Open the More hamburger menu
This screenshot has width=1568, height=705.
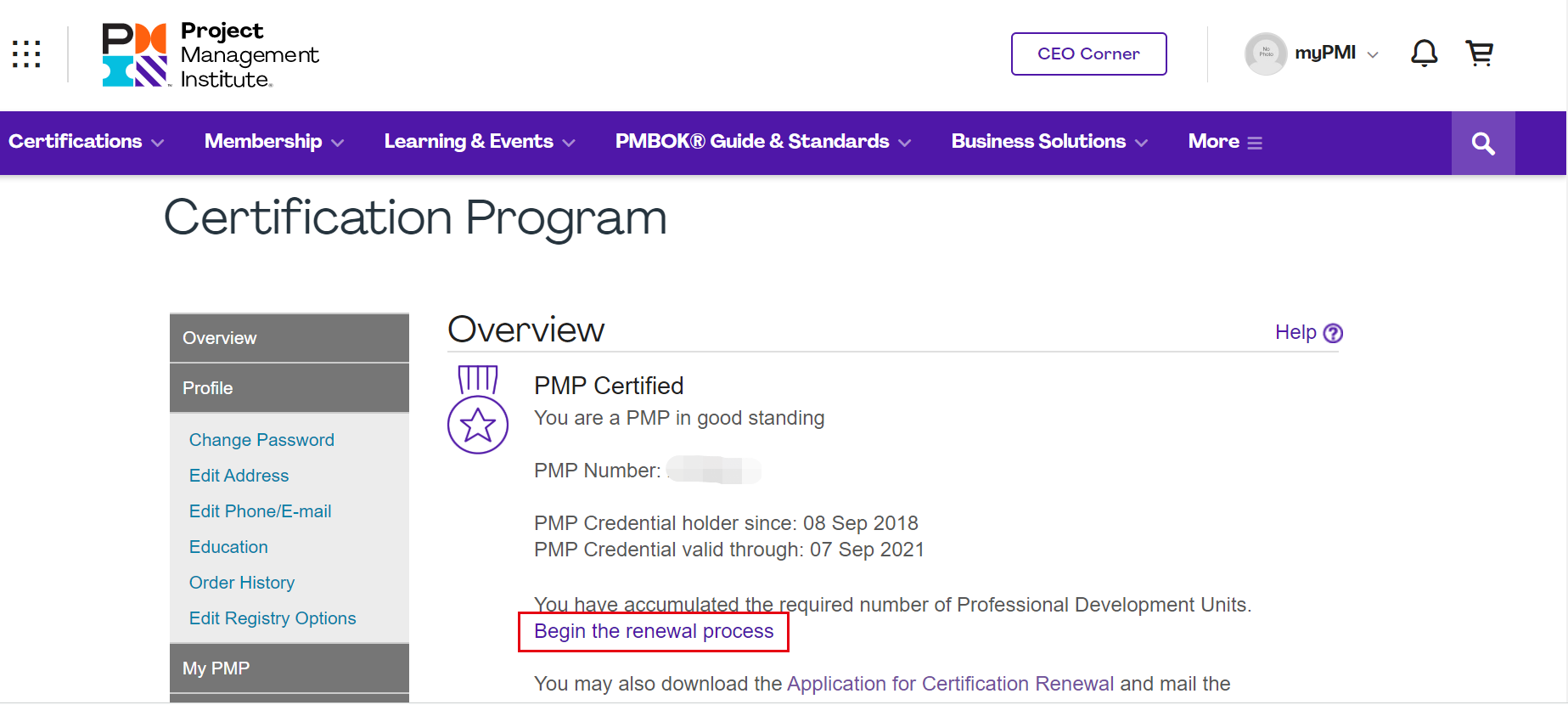coord(1225,142)
